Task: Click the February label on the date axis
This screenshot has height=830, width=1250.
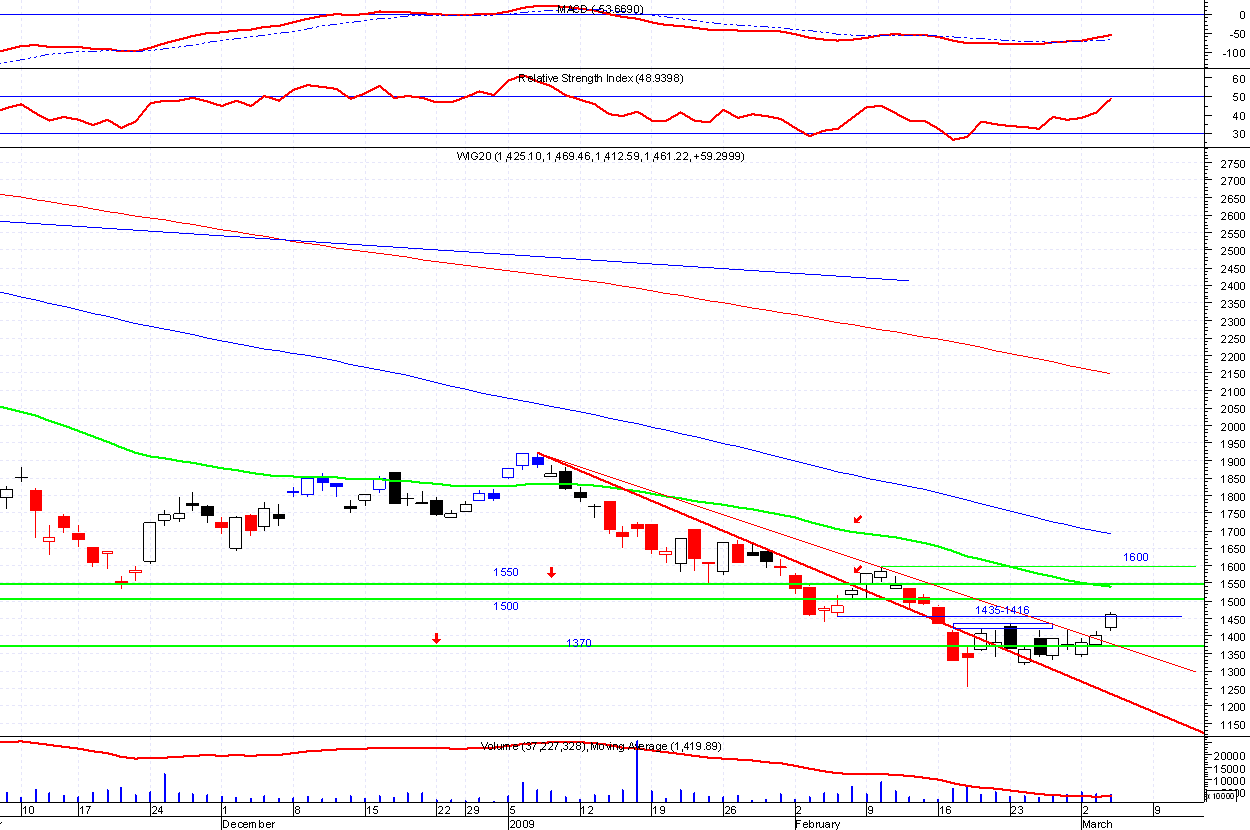Action: coord(818,824)
